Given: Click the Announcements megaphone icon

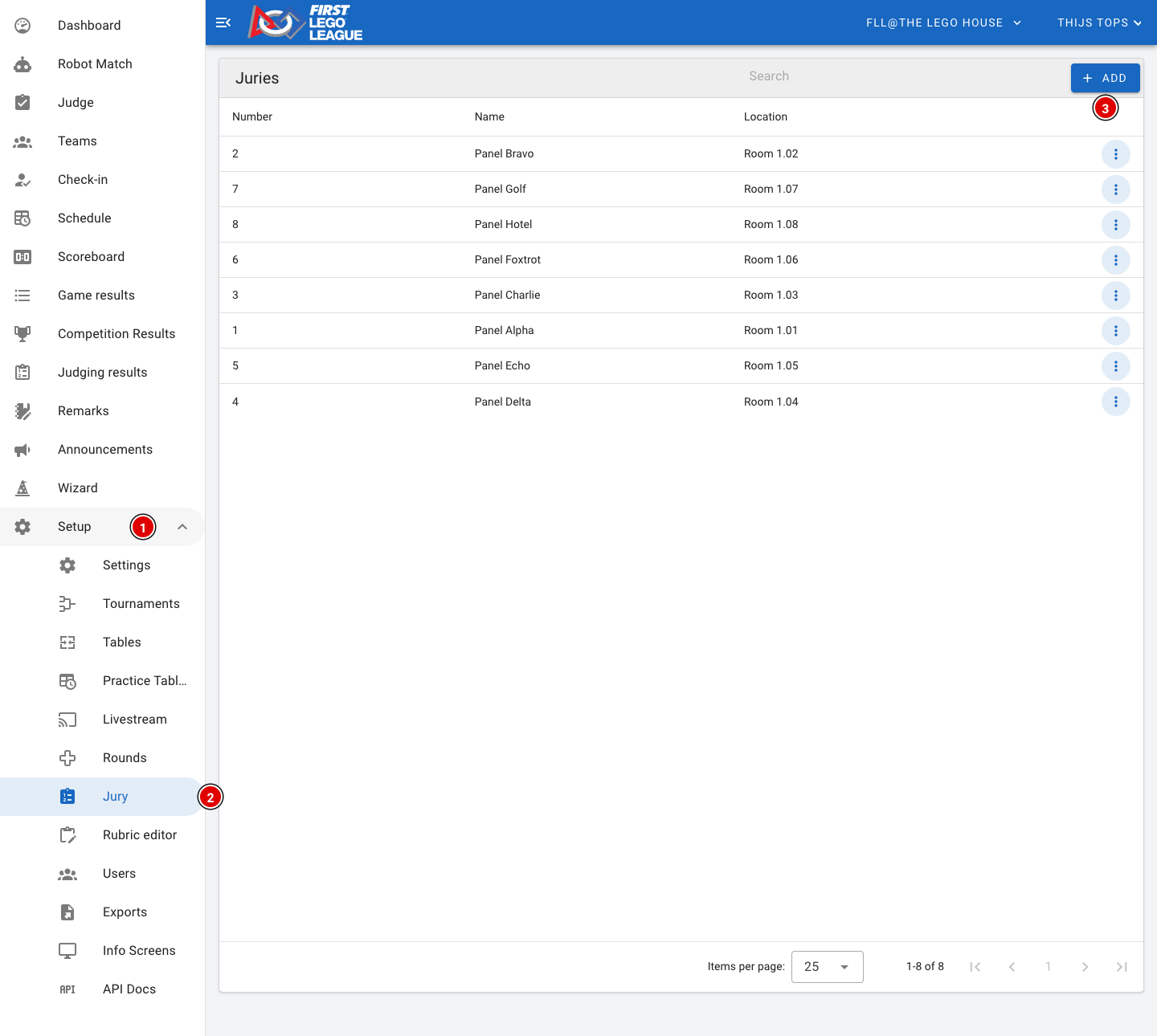Looking at the screenshot, I should 22,450.
